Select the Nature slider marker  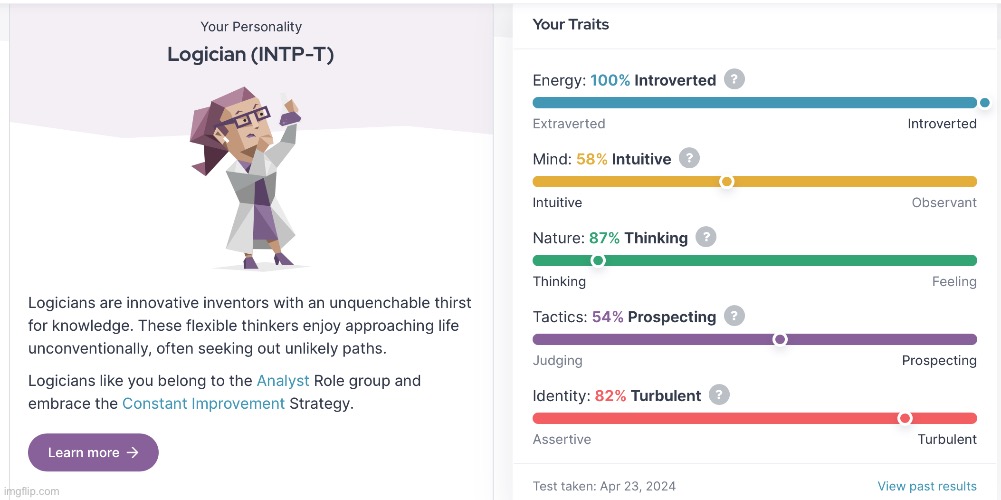pos(598,260)
